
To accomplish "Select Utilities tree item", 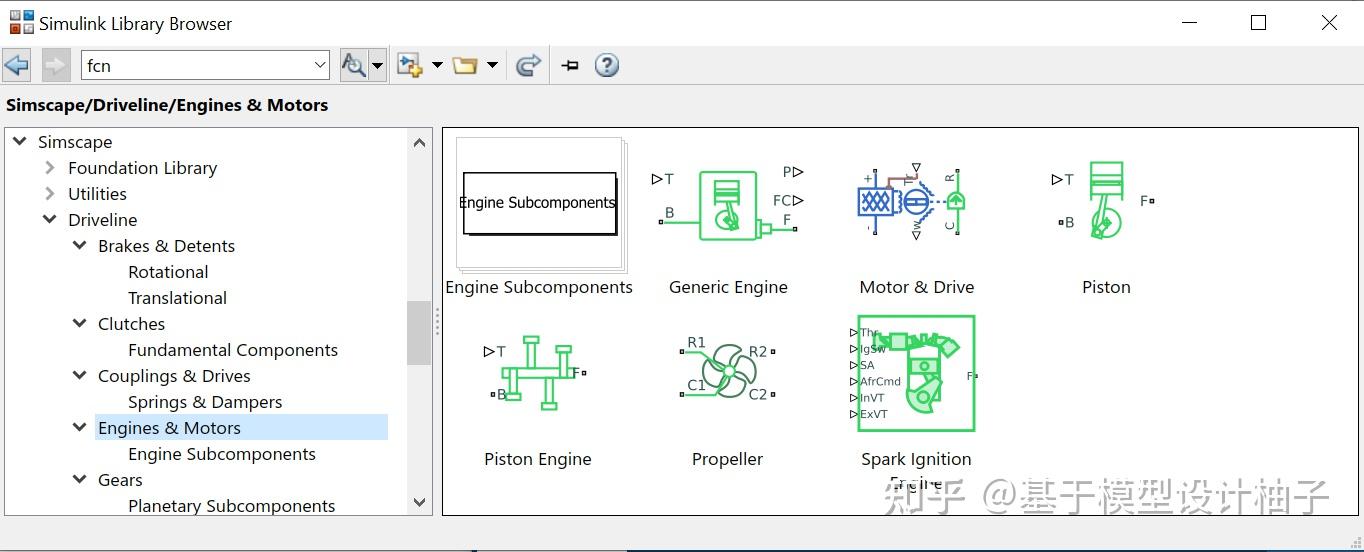I will (97, 194).
